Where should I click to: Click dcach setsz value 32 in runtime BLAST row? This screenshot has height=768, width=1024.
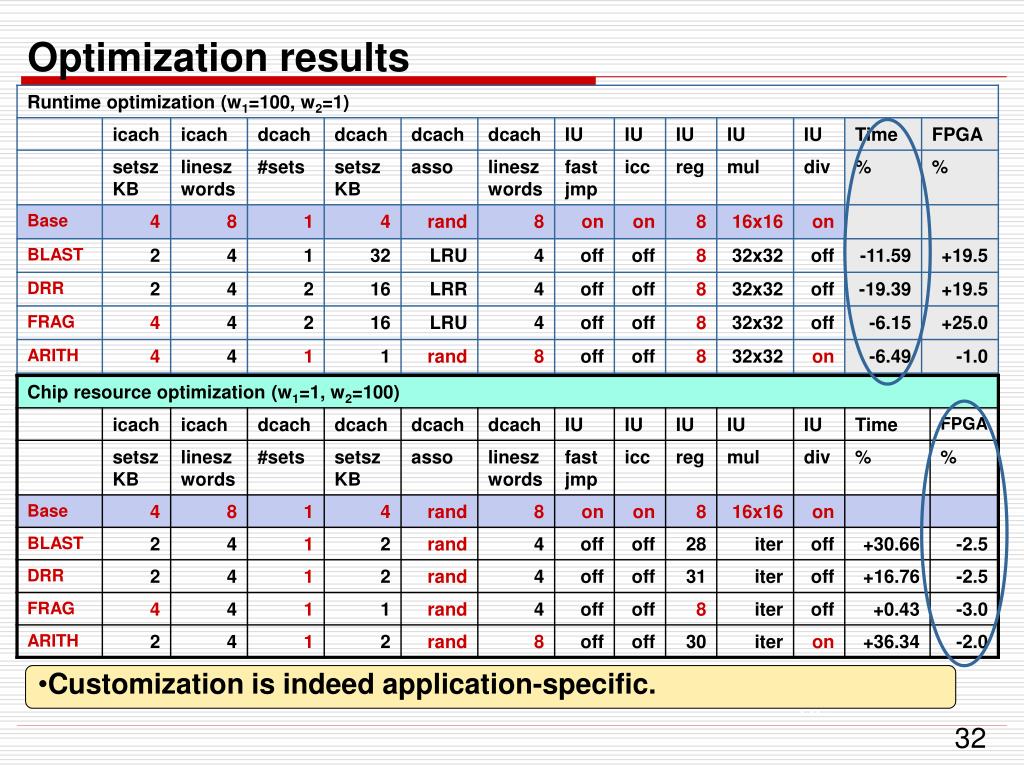pos(380,255)
